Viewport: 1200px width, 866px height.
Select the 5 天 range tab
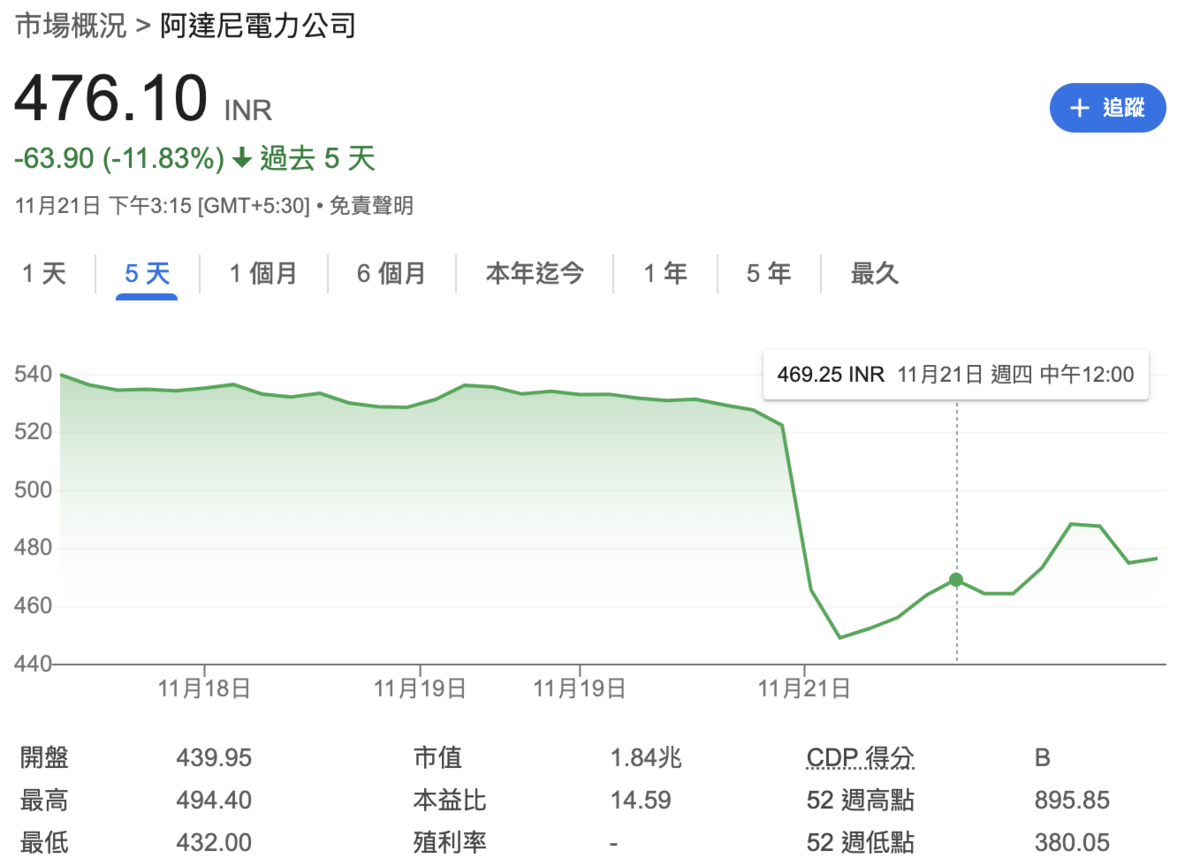coord(147,273)
